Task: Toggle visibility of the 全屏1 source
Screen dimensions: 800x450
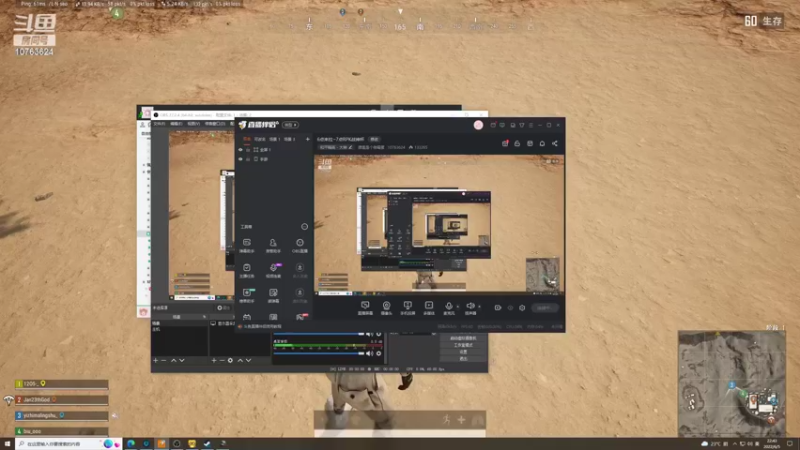Action: click(x=240, y=150)
